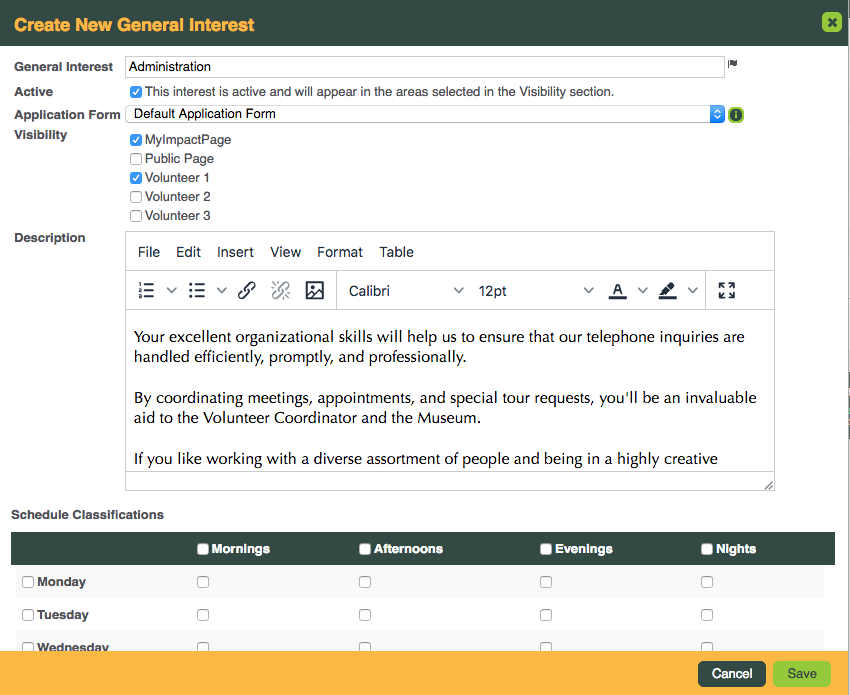Check the Volunteer 2 checkbox
The width and height of the screenshot is (850, 695).
[x=136, y=197]
